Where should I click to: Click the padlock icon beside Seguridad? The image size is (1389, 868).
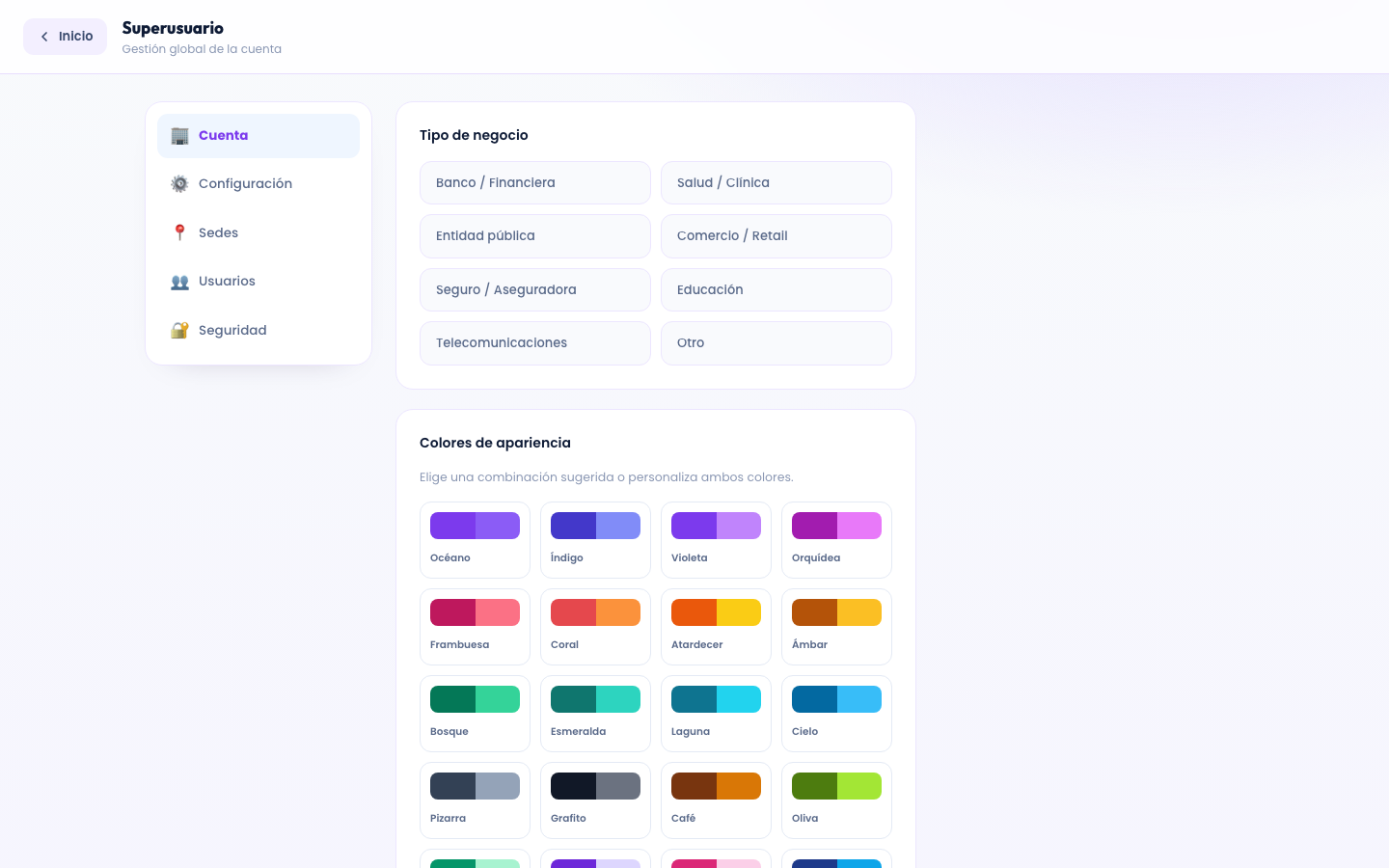[x=179, y=330]
